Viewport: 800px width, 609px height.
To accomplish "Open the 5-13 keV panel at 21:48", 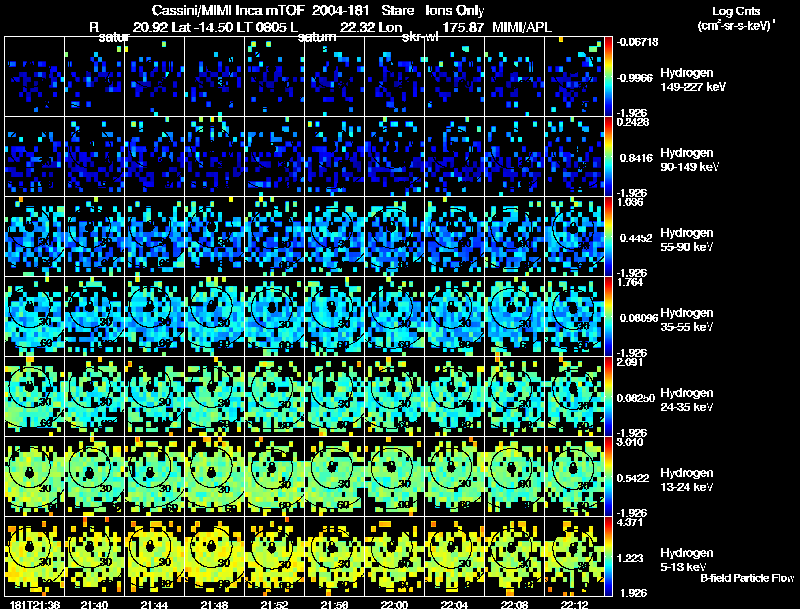I will click(x=214, y=556).
